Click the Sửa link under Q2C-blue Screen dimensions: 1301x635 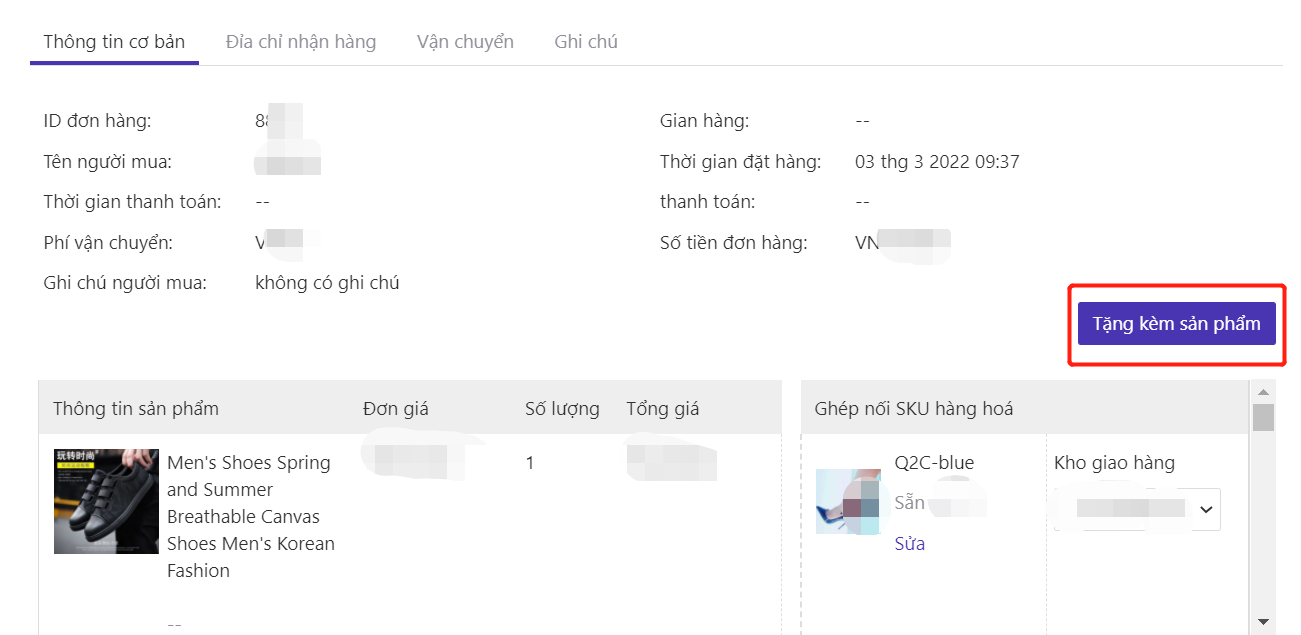(x=909, y=544)
